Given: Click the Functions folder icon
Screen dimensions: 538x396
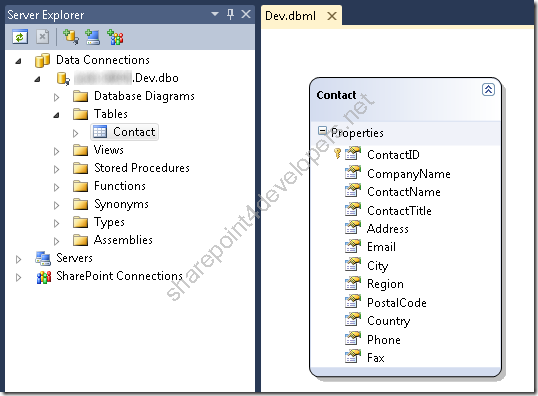Looking at the screenshot, I should (81, 186).
